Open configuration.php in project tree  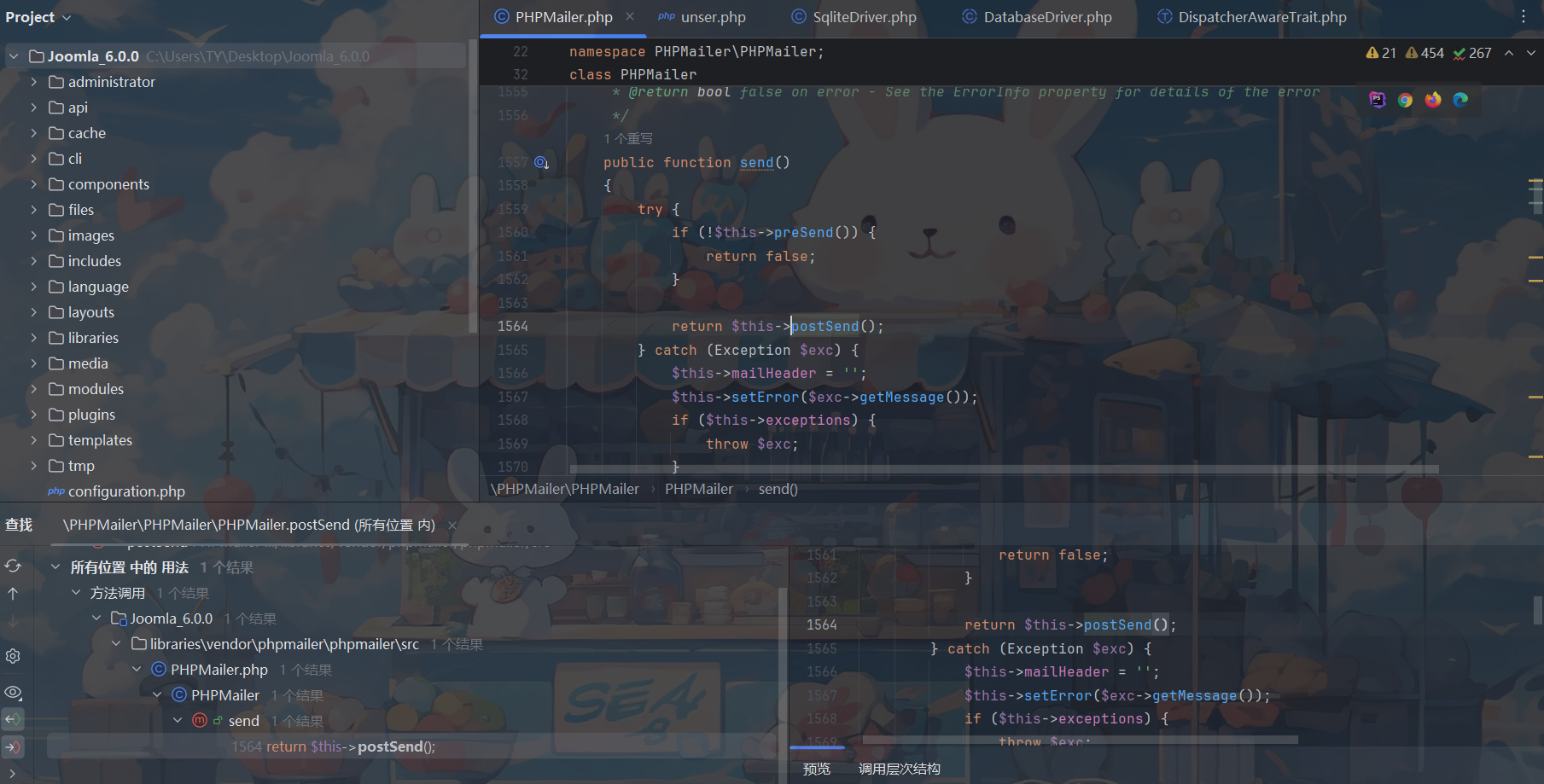tap(126, 491)
